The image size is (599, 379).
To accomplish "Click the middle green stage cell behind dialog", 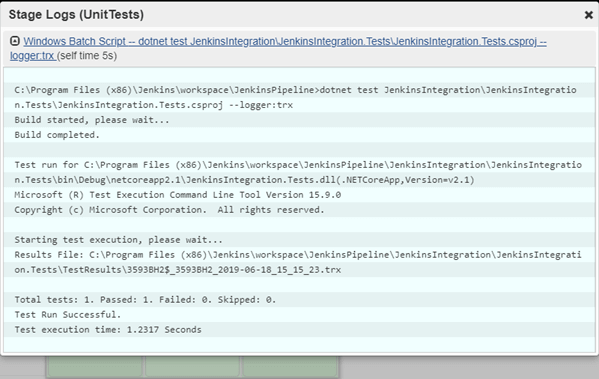I will tap(192, 366).
